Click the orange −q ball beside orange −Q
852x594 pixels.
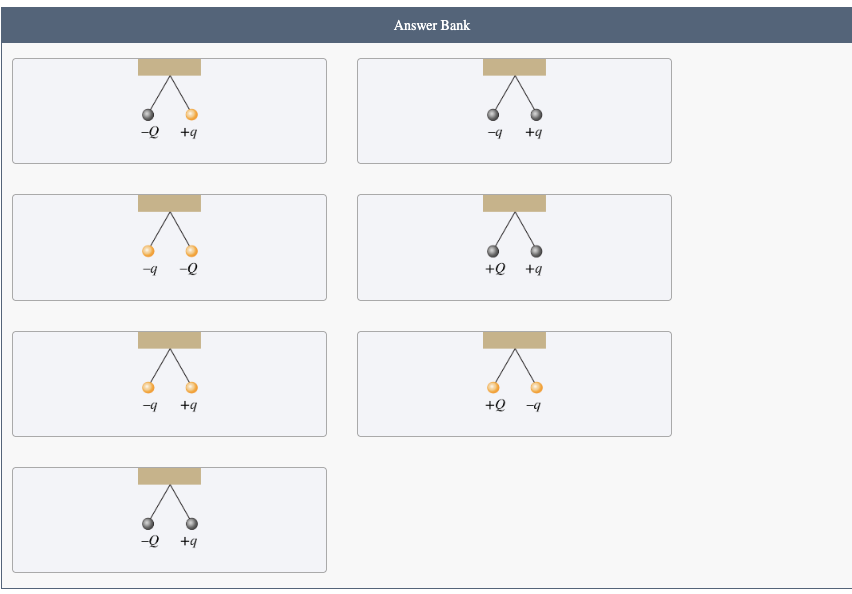(148, 251)
